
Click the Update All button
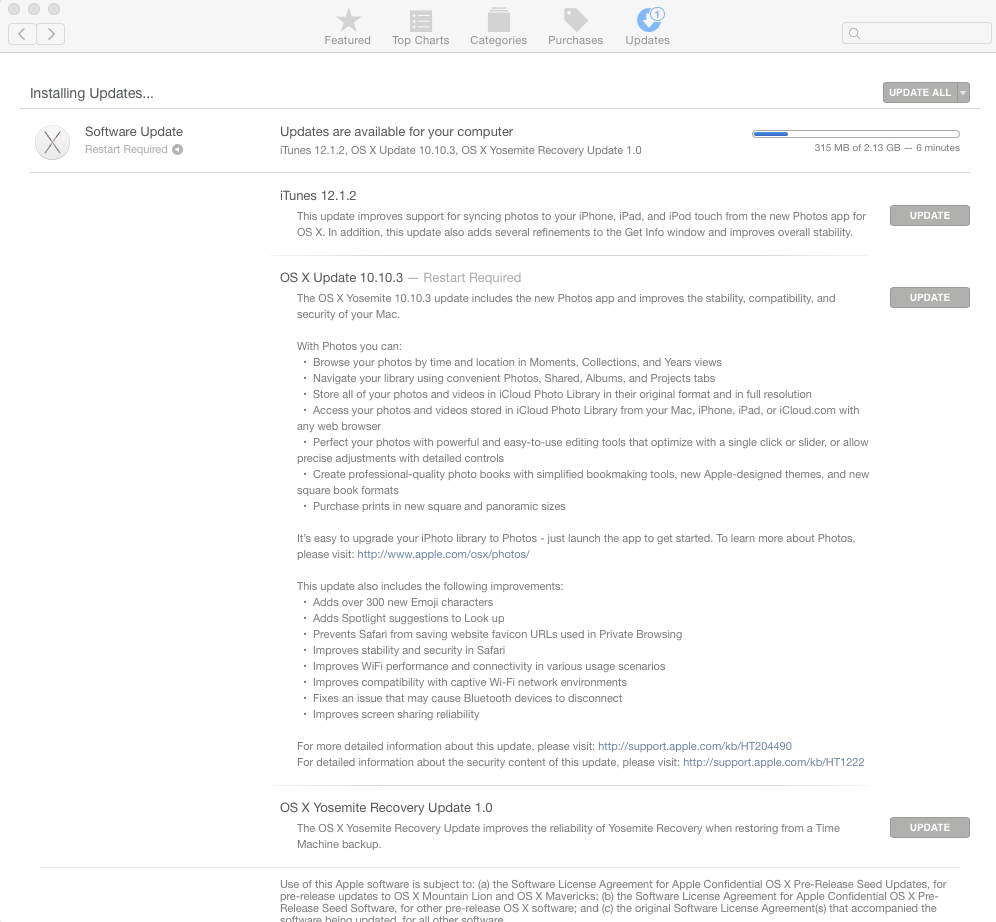coord(920,93)
